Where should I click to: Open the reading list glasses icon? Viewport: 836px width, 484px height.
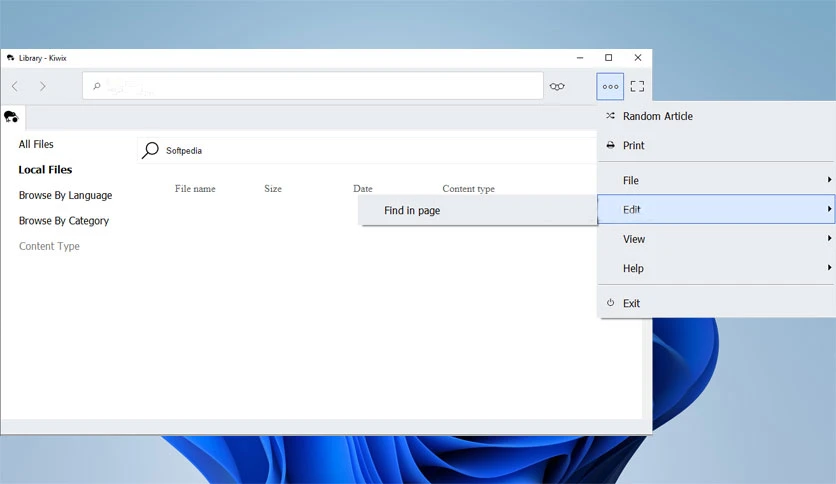[x=557, y=86]
